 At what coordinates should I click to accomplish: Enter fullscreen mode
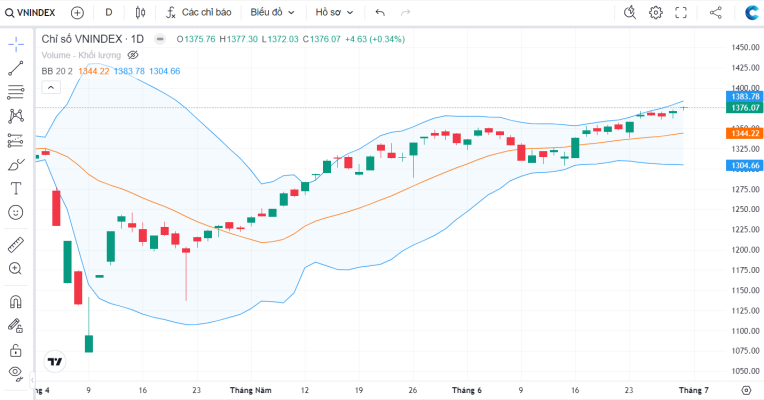tap(681, 13)
